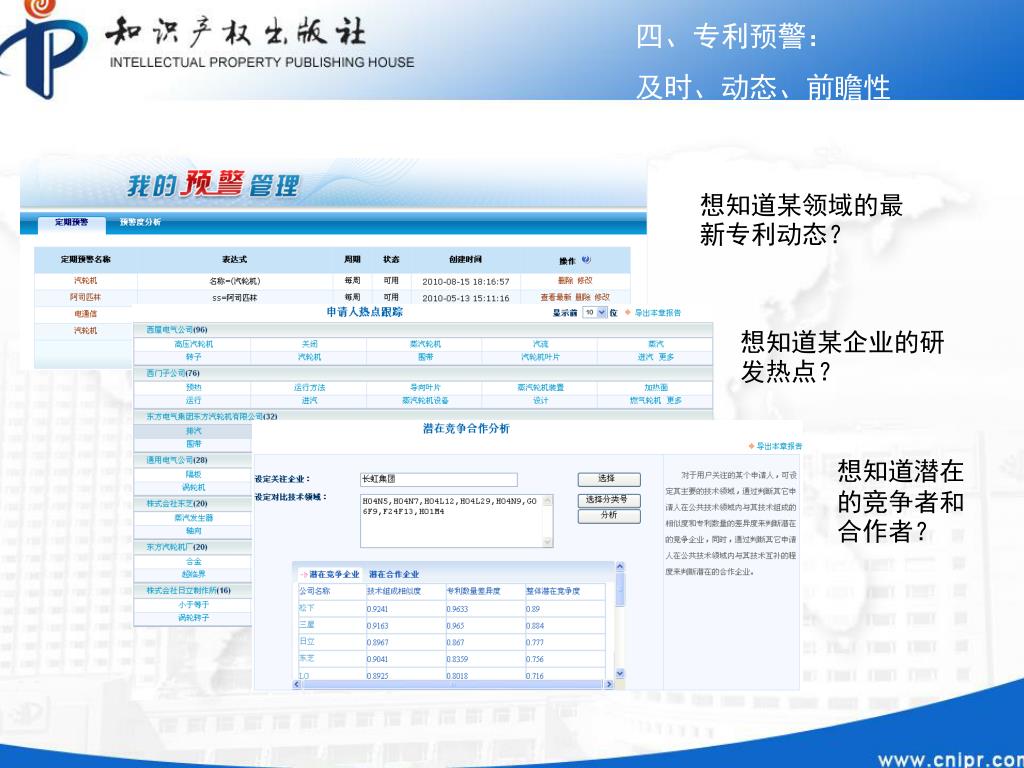Viewport: 1024px width, 768px height.
Task: Click 株式会社东芝(20) applicant heading
Action: (176, 504)
